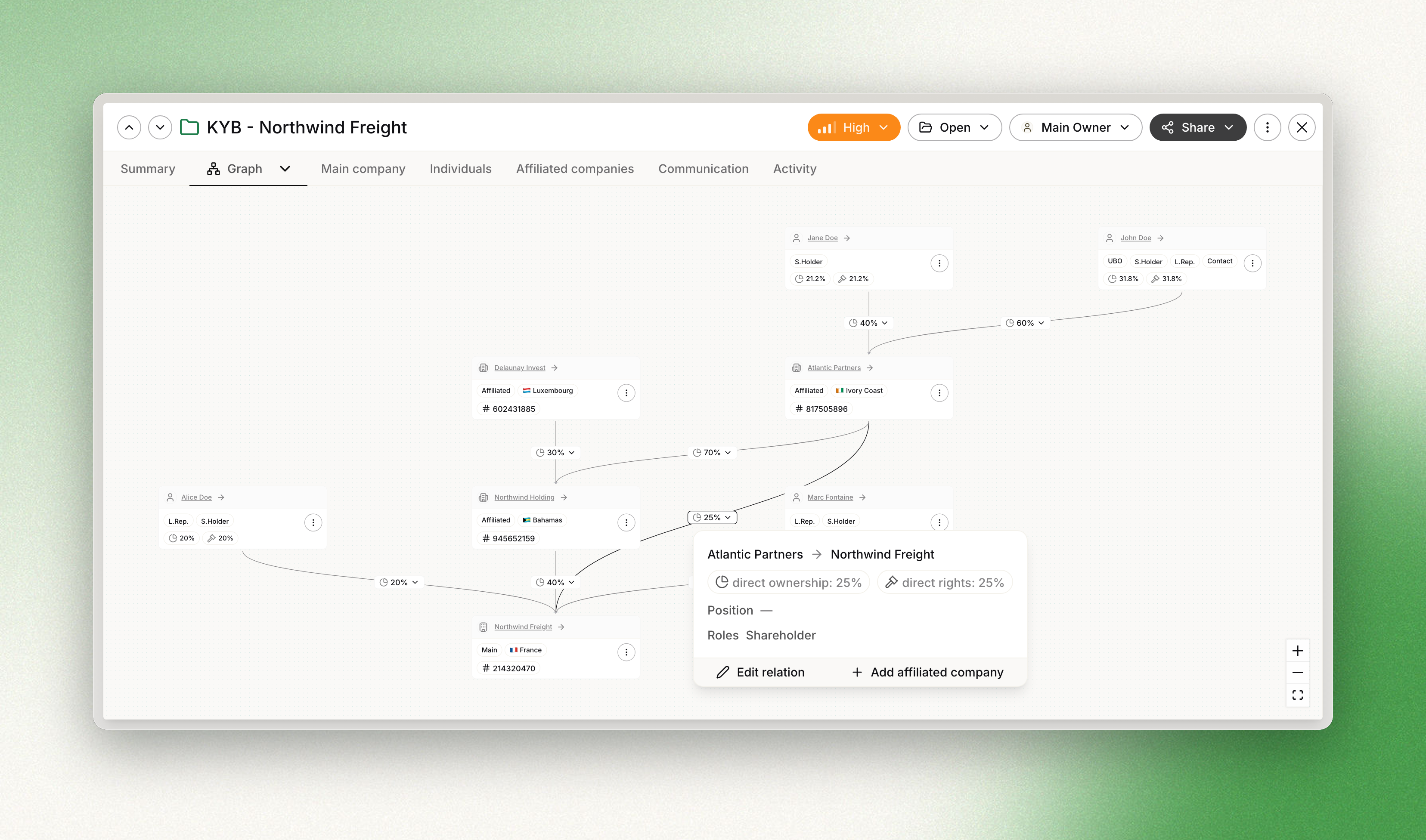1426x840 pixels.
Task: Click Add affiliated company button
Action: click(x=928, y=673)
